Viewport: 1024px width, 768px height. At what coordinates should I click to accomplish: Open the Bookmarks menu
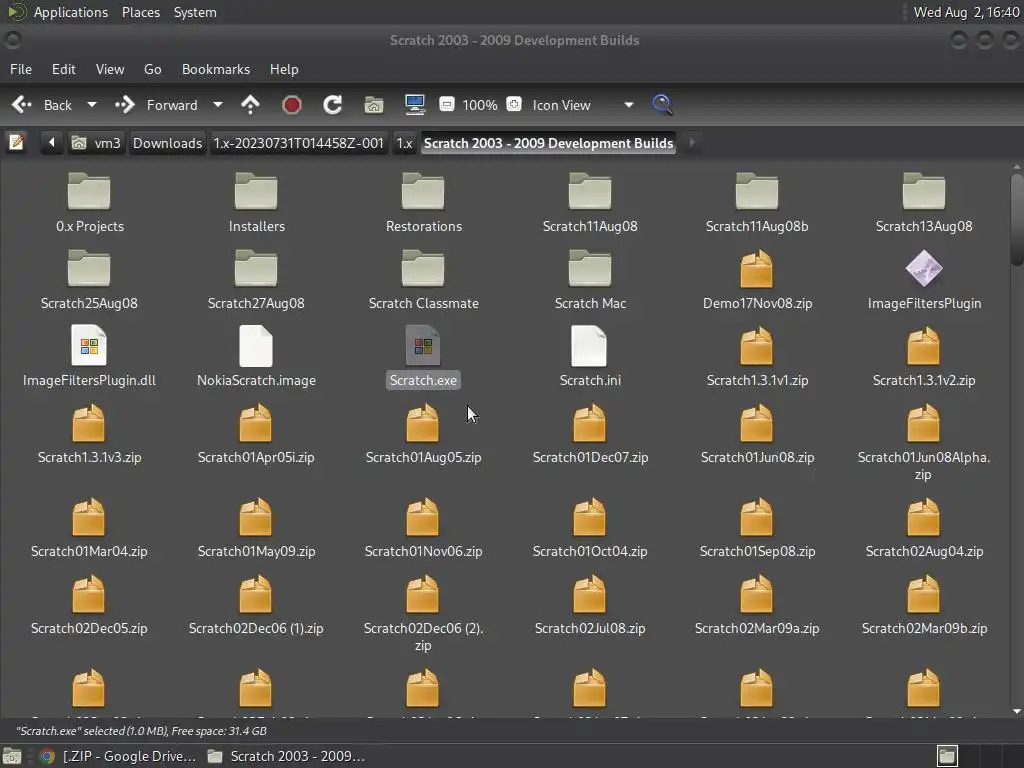point(215,69)
